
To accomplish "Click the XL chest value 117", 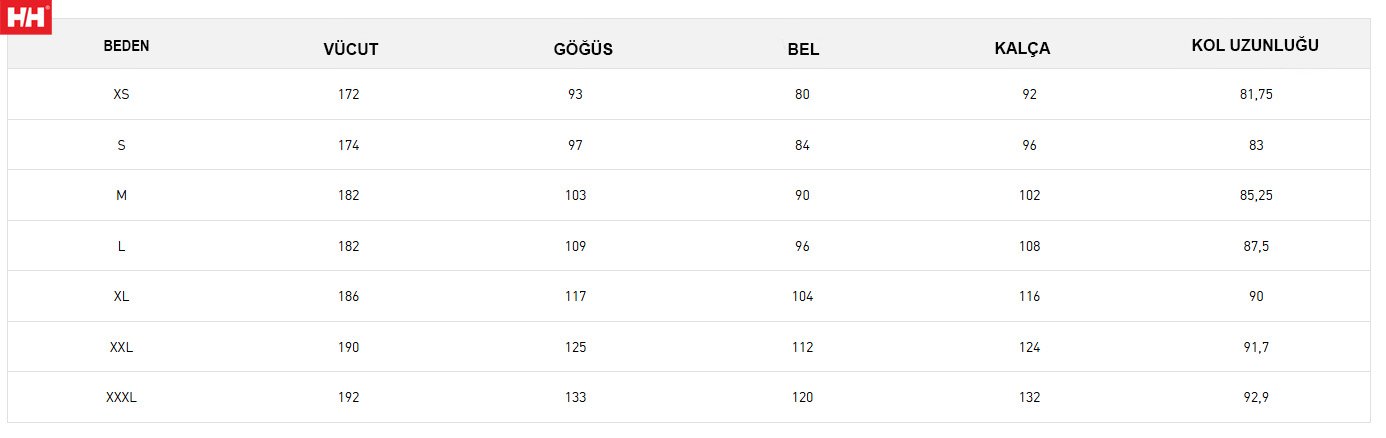I will click(x=575, y=296).
